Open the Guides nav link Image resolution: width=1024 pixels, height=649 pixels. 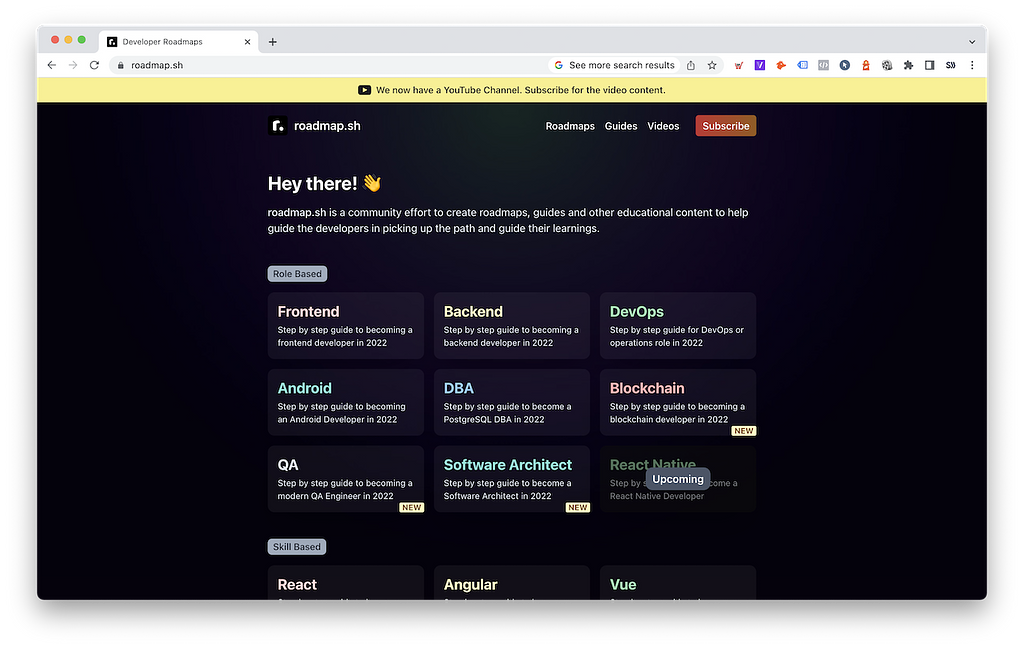click(621, 126)
